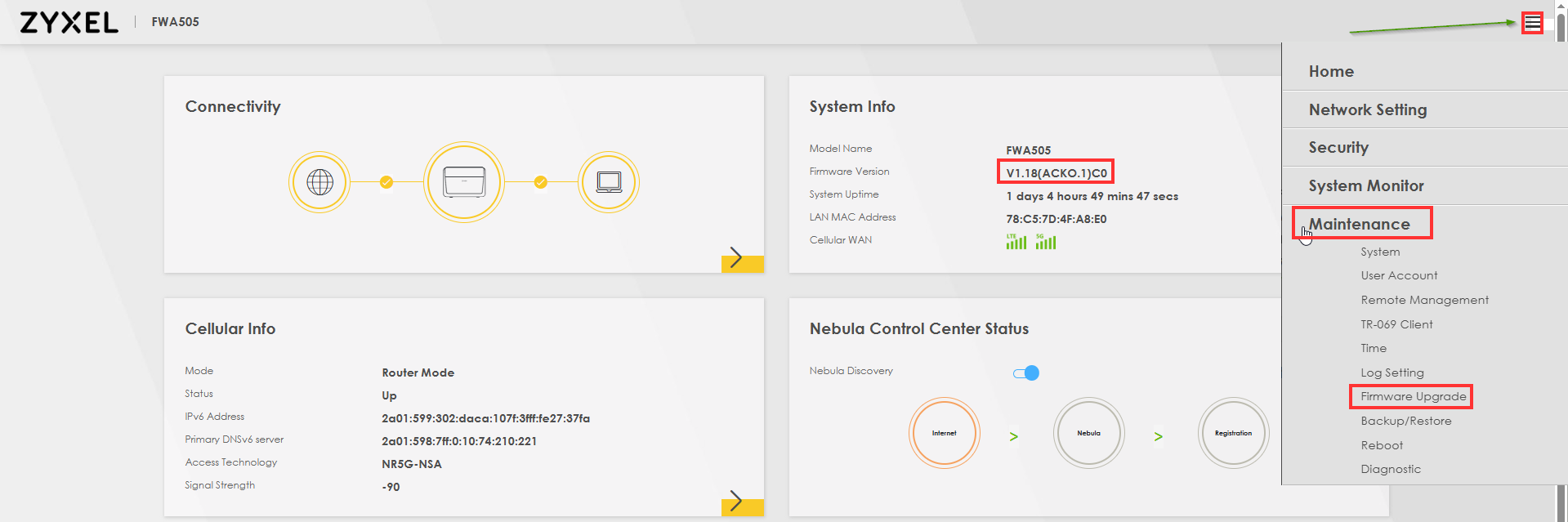Open the Time settings page

[1374, 349]
